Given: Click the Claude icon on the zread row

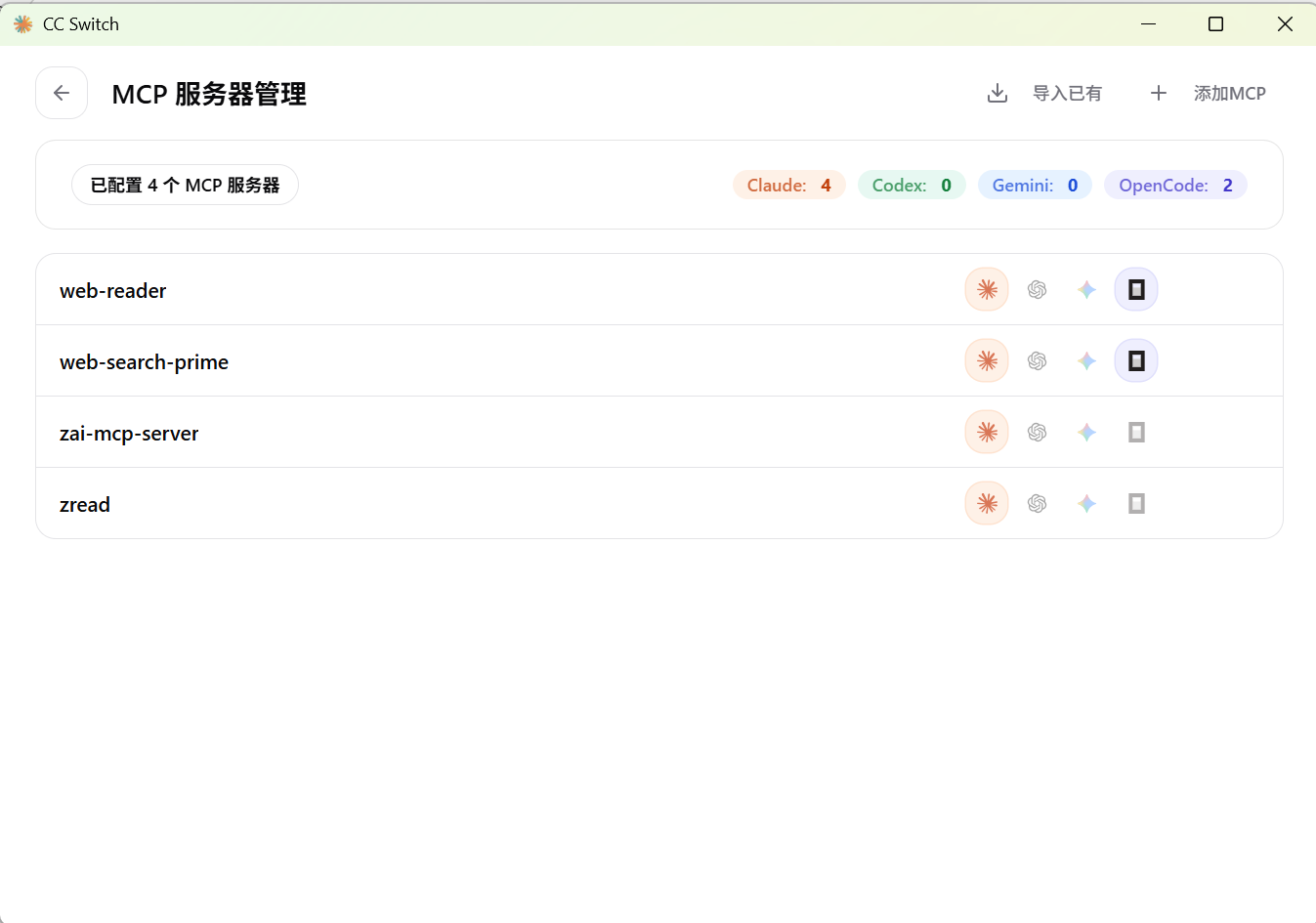Looking at the screenshot, I should coord(986,503).
